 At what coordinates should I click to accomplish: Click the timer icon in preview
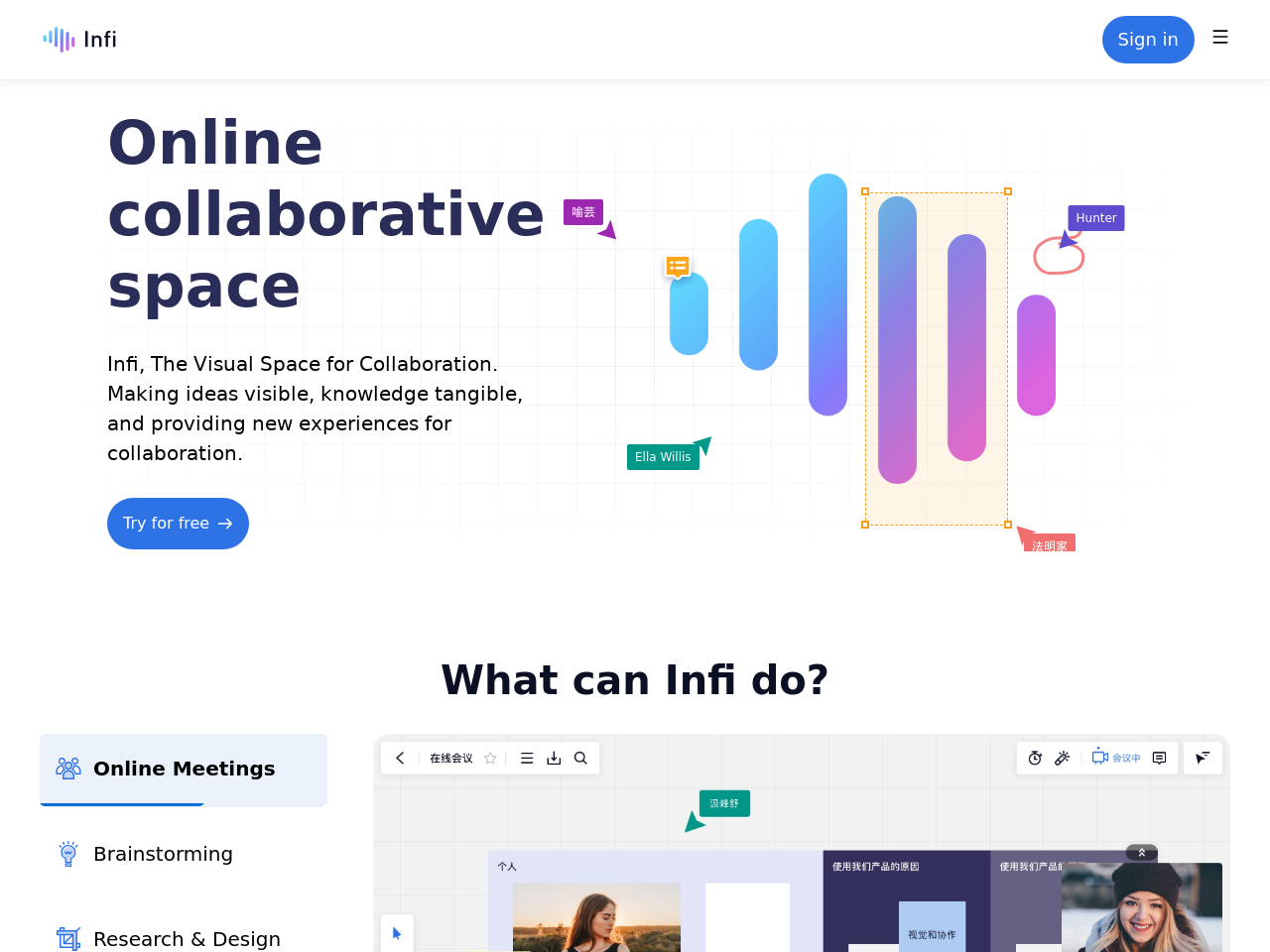[x=1035, y=758]
